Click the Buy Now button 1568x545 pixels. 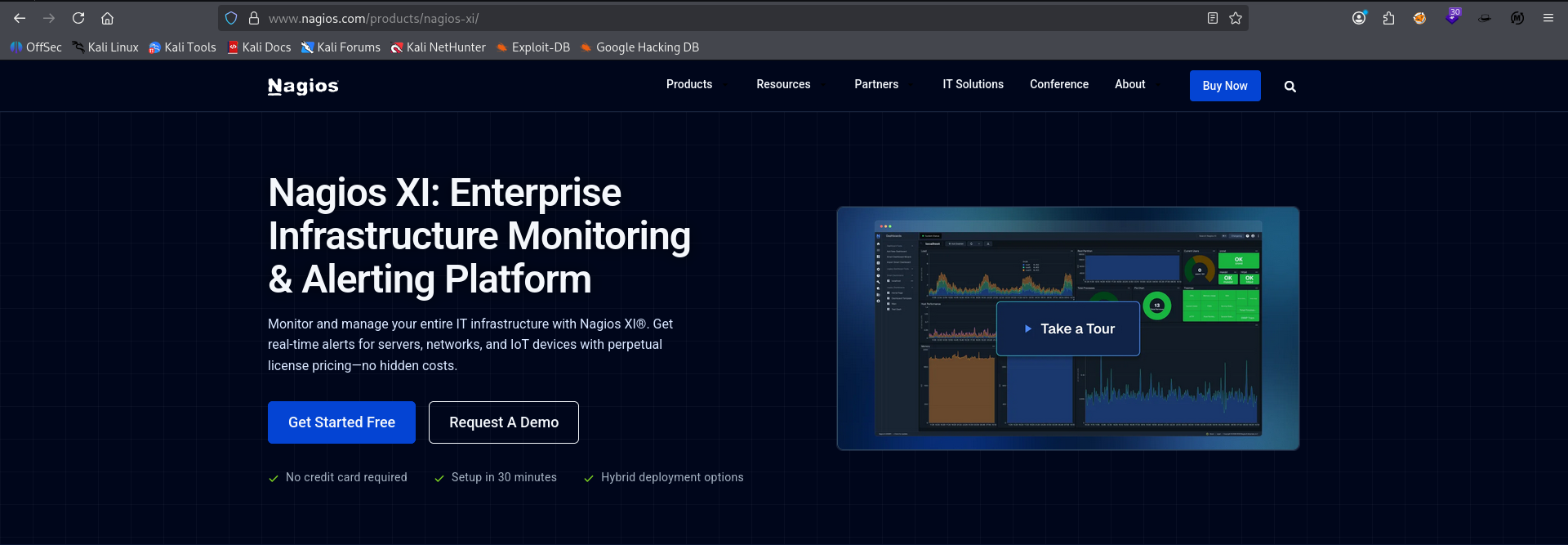coord(1225,86)
